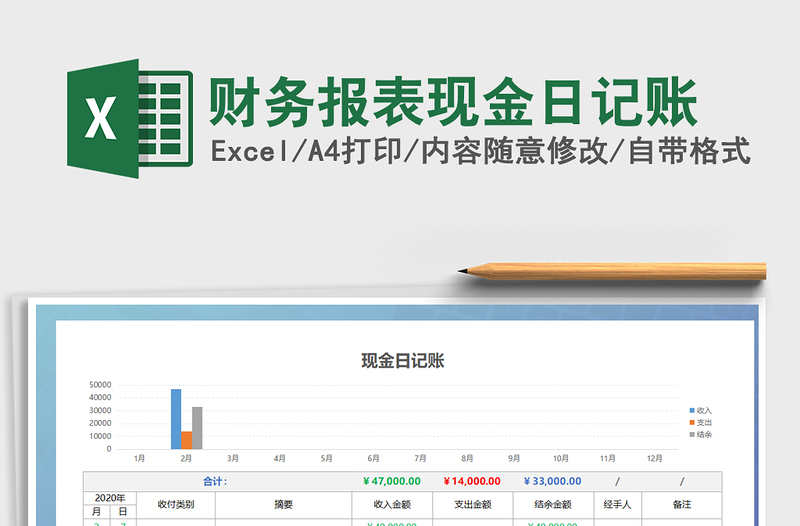Click the 3月 axis label
800x526 pixels.
(233, 458)
